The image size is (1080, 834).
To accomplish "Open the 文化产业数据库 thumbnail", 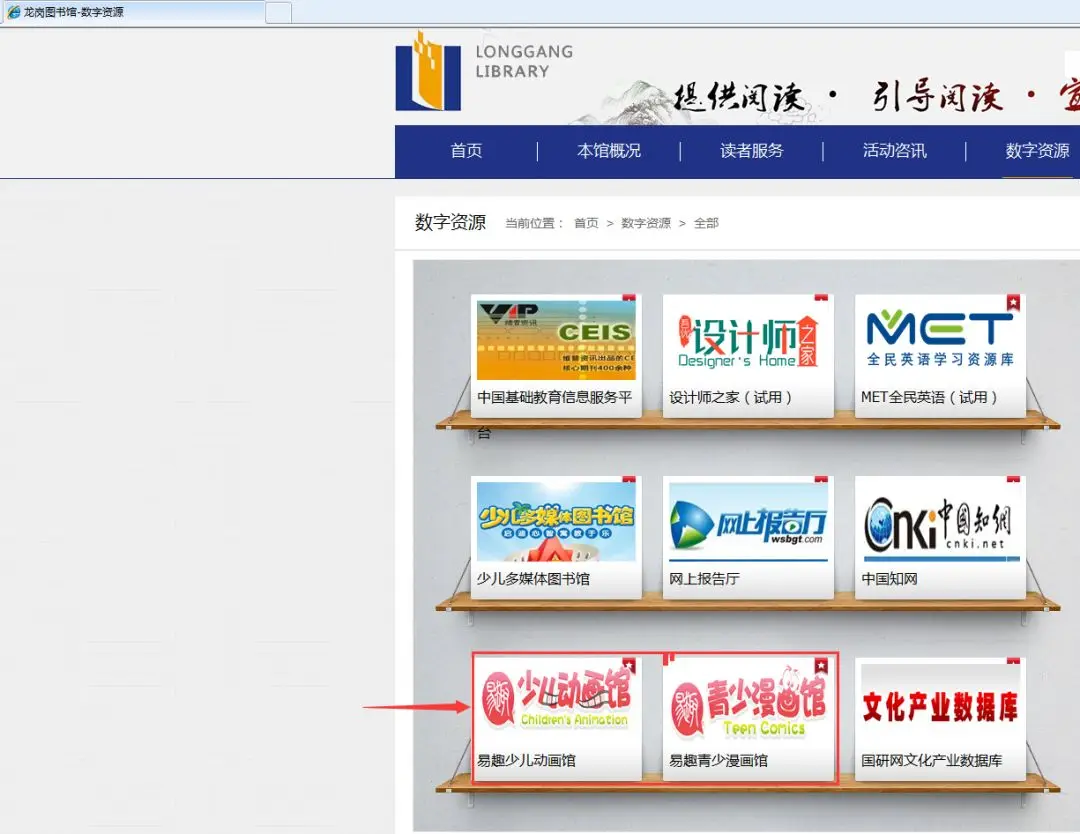I will (x=940, y=704).
